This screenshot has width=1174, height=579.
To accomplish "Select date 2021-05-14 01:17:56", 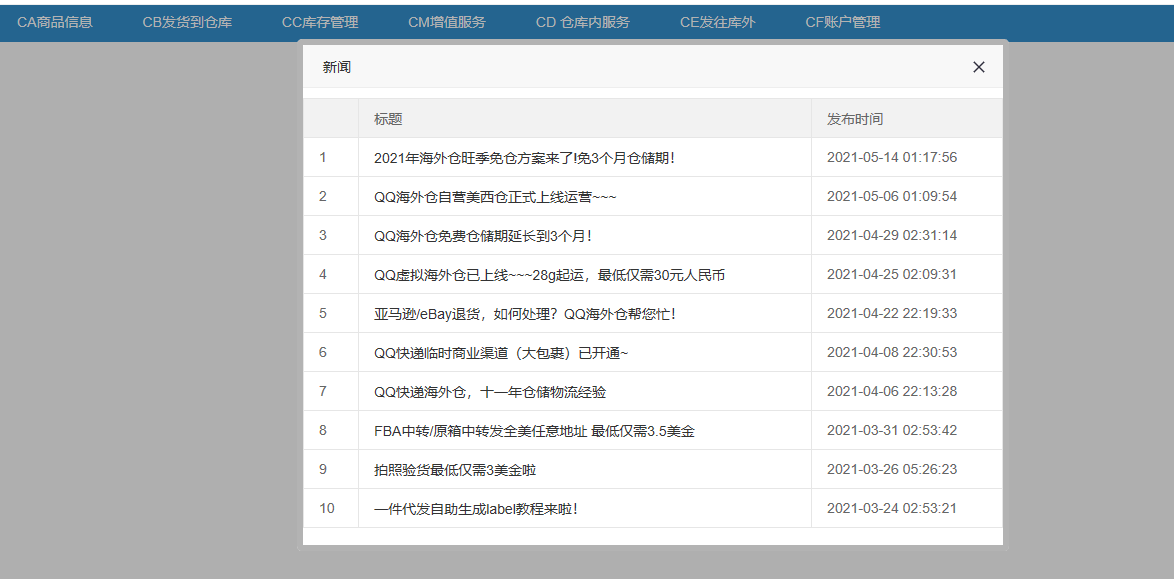I will pos(892,157).
